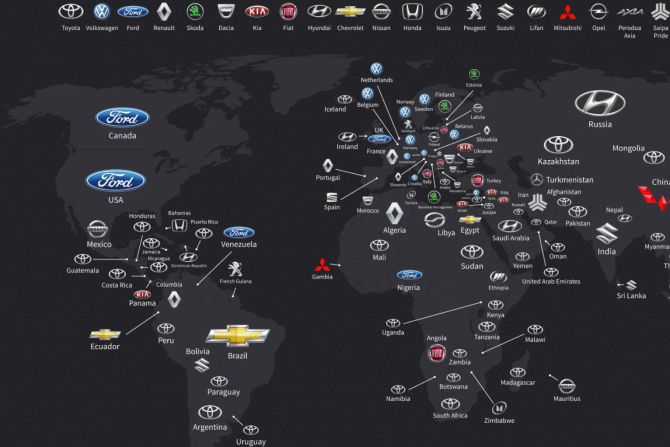Click the Peugeot logo above French Guiana
This screenshot has height=447, width=670.
[x=235, y=269]
